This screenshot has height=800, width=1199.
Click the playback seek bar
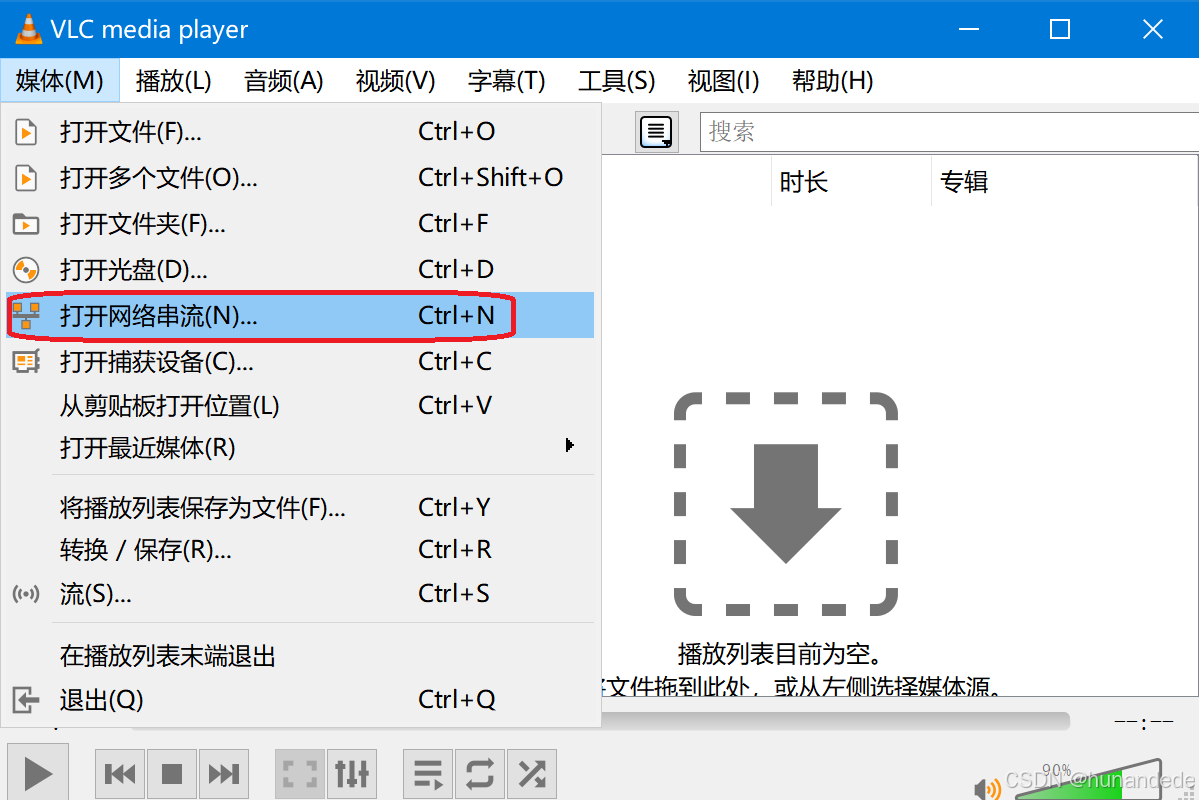pyautogui.click(x=835, y=721)
